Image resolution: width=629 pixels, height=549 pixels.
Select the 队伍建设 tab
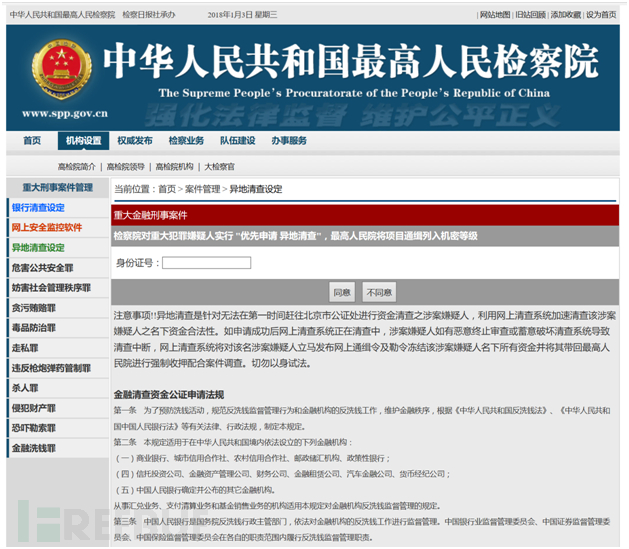tap(237, 141)
